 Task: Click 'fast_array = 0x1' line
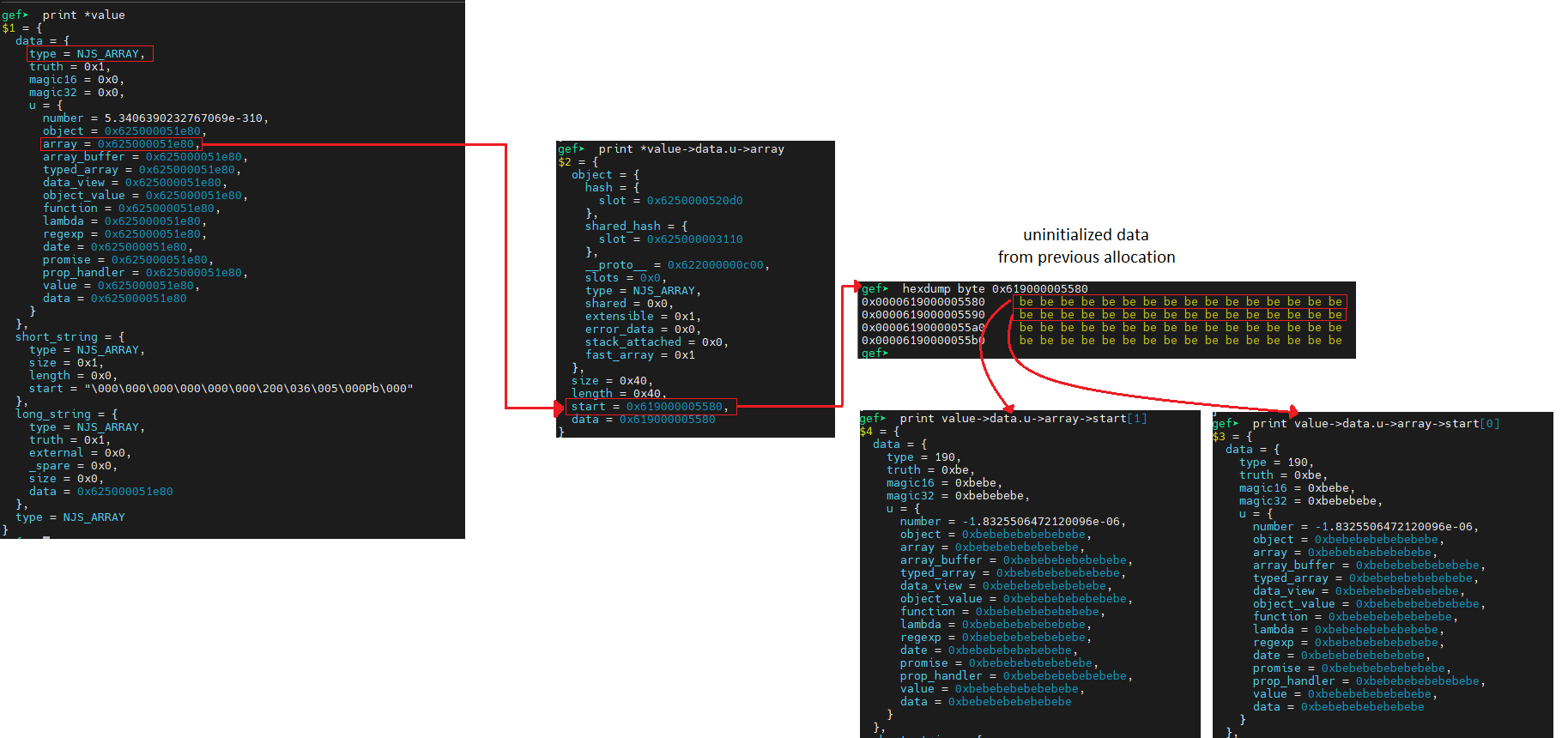pos(639,354)
